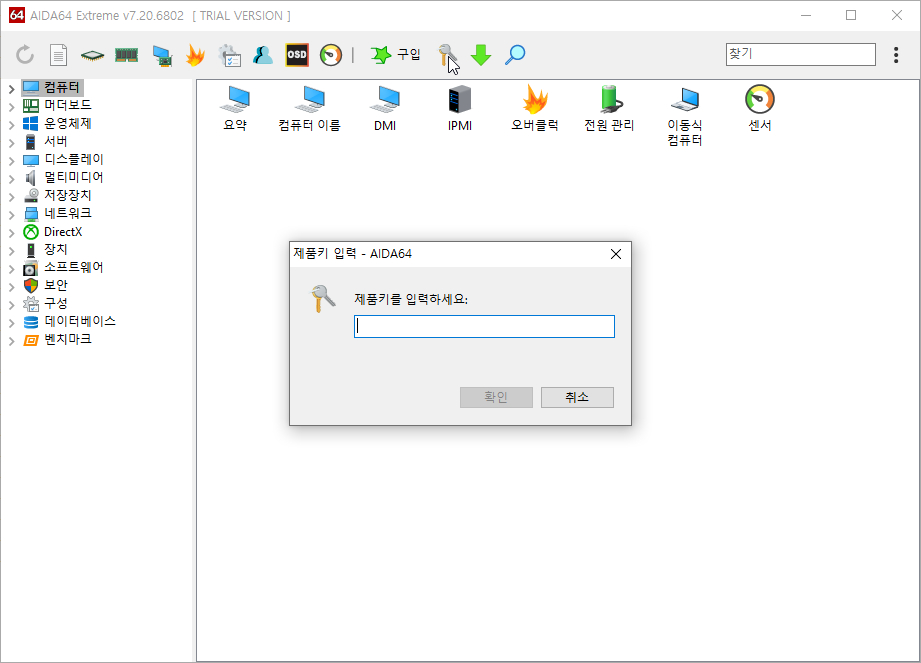
Task: Expand the 컴퓨터 tree node arrow
Action: point(11,89)
